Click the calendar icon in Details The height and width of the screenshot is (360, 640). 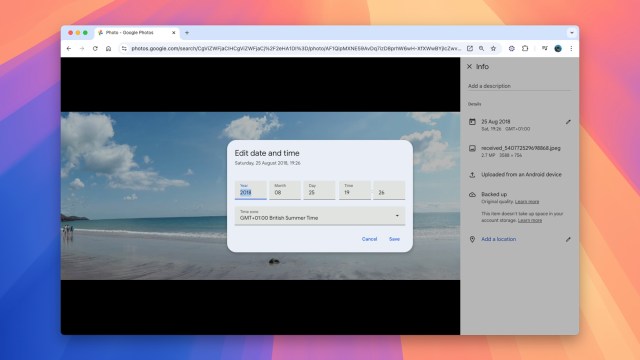coord(472,122)
